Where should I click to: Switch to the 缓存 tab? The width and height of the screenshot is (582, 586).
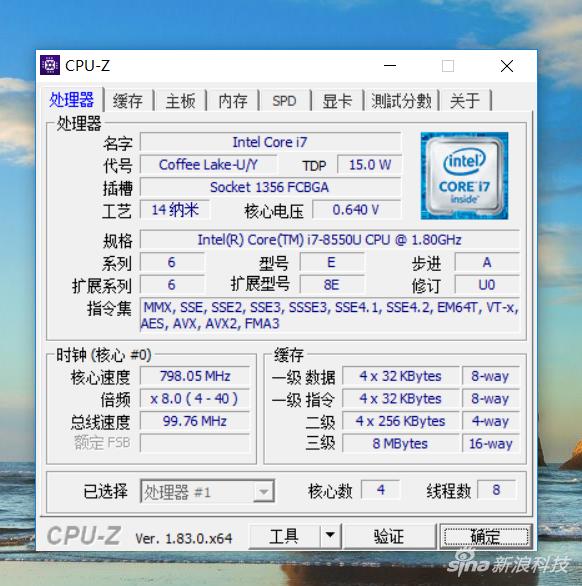[128, 101]
